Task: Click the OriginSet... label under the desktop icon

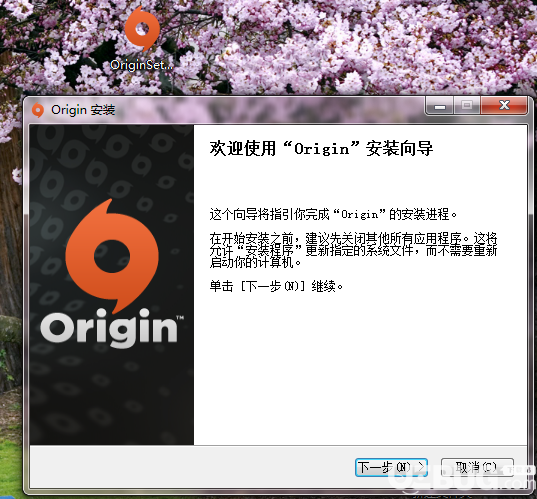Action: 141,65
